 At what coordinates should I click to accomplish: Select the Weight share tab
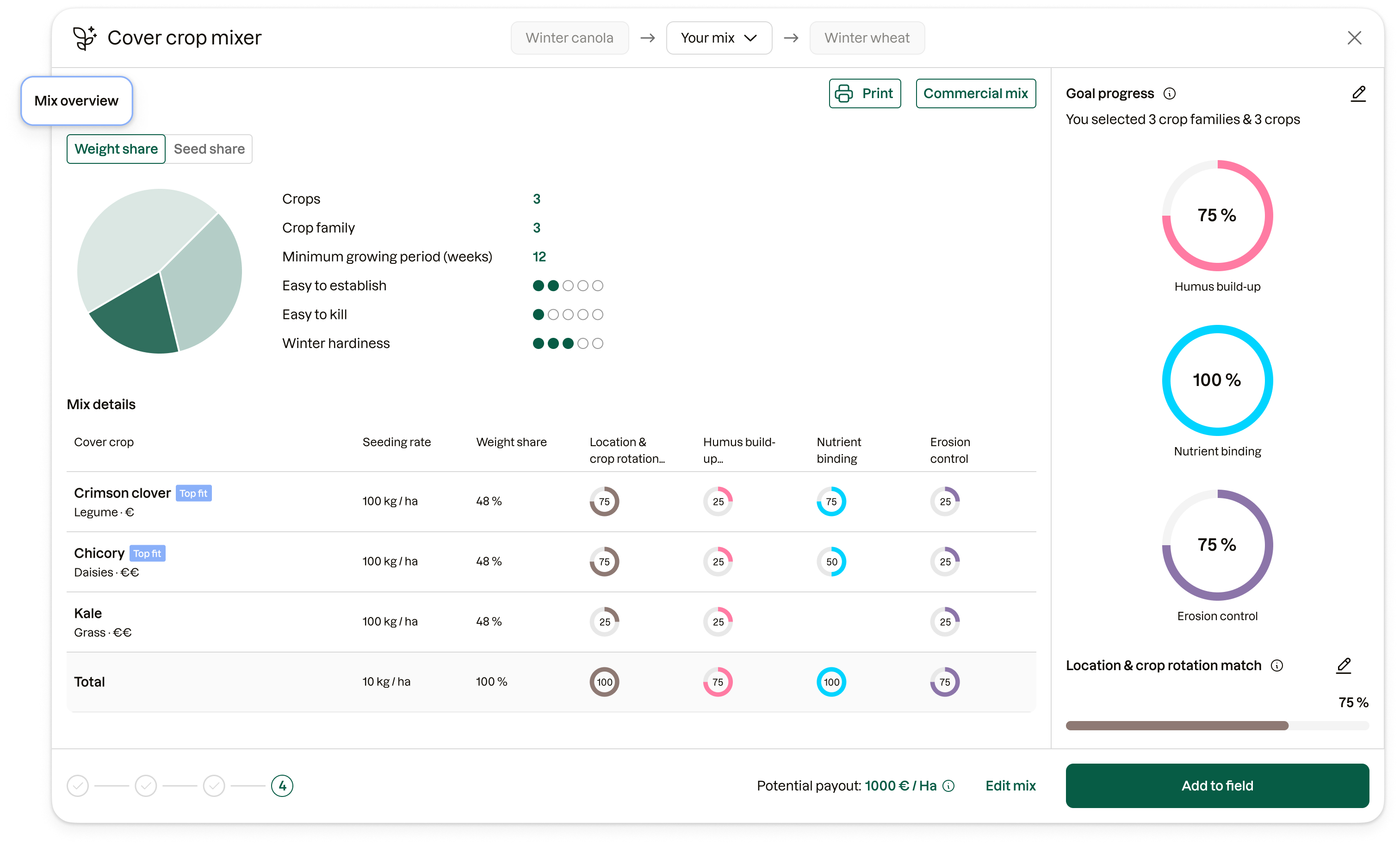coord(116,149)
